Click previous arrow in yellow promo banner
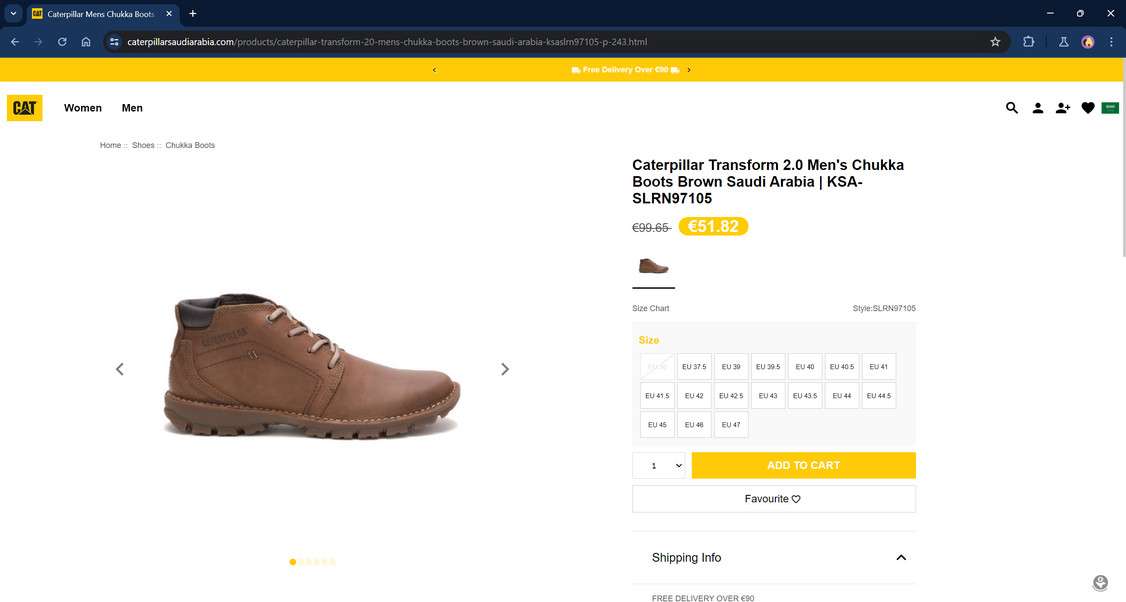1126x602 pixels. point(434,70)
